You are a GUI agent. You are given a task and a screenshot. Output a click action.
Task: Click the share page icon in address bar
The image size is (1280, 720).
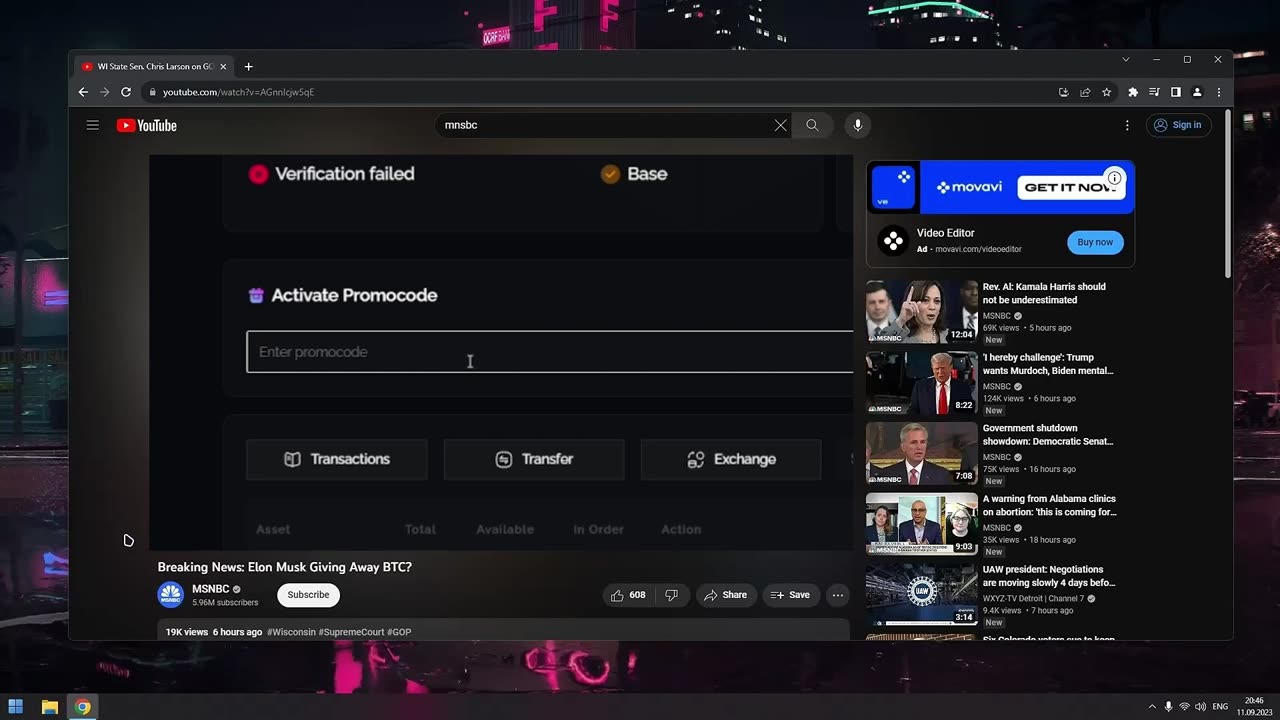coord(1085,92)
